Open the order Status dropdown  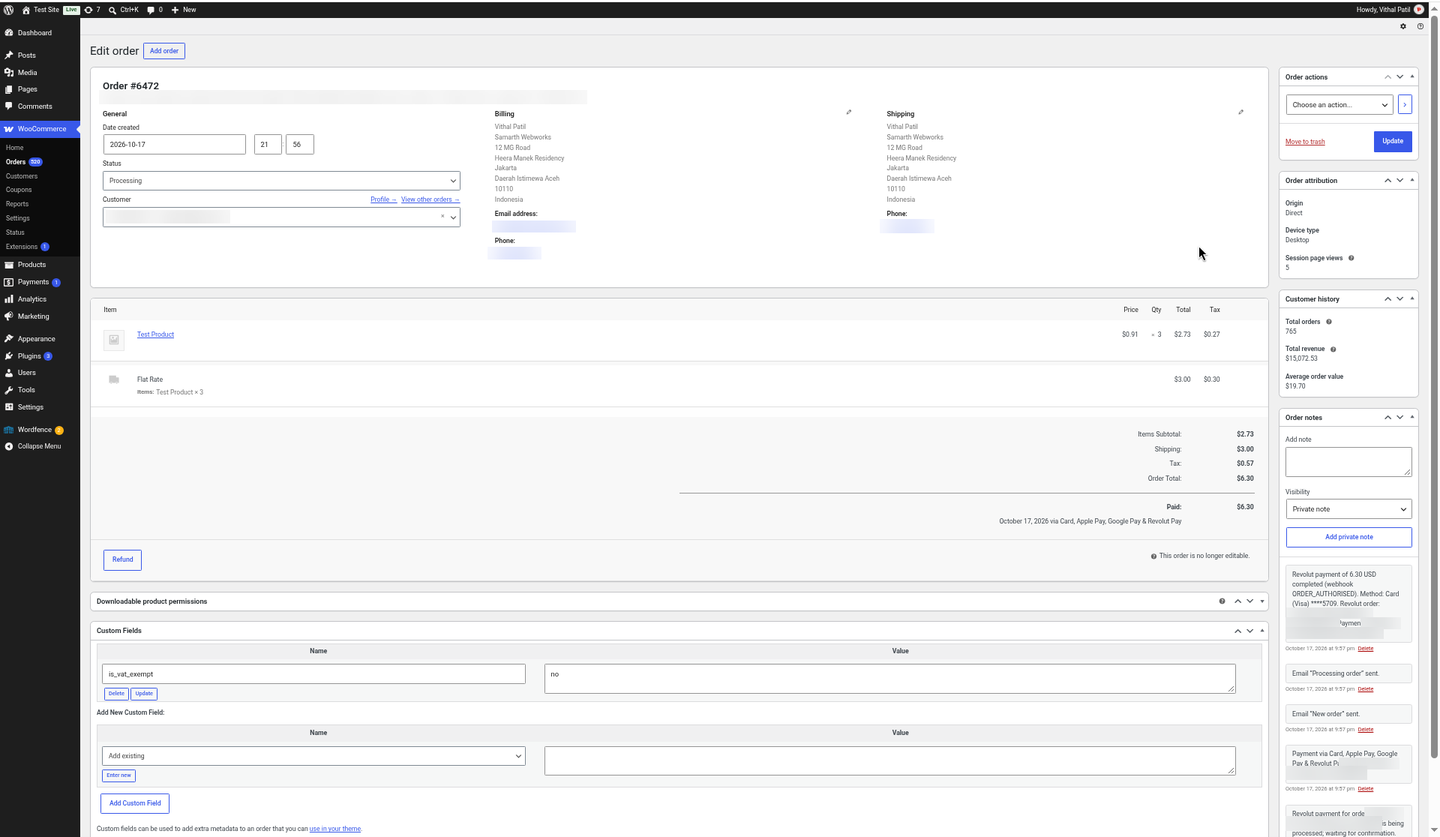coord(281,181)
